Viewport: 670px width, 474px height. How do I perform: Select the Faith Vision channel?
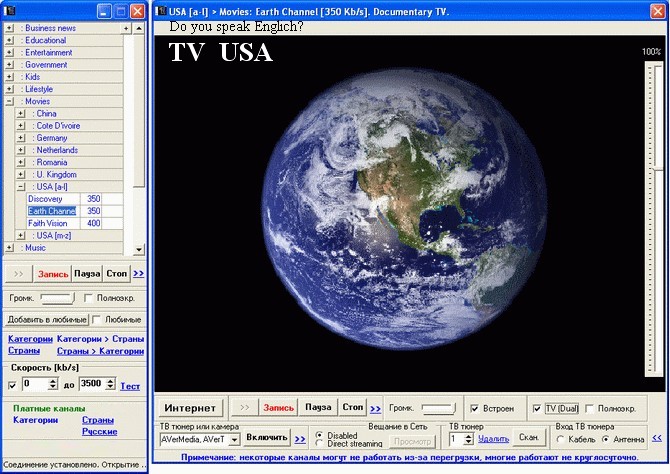(75, 223)
